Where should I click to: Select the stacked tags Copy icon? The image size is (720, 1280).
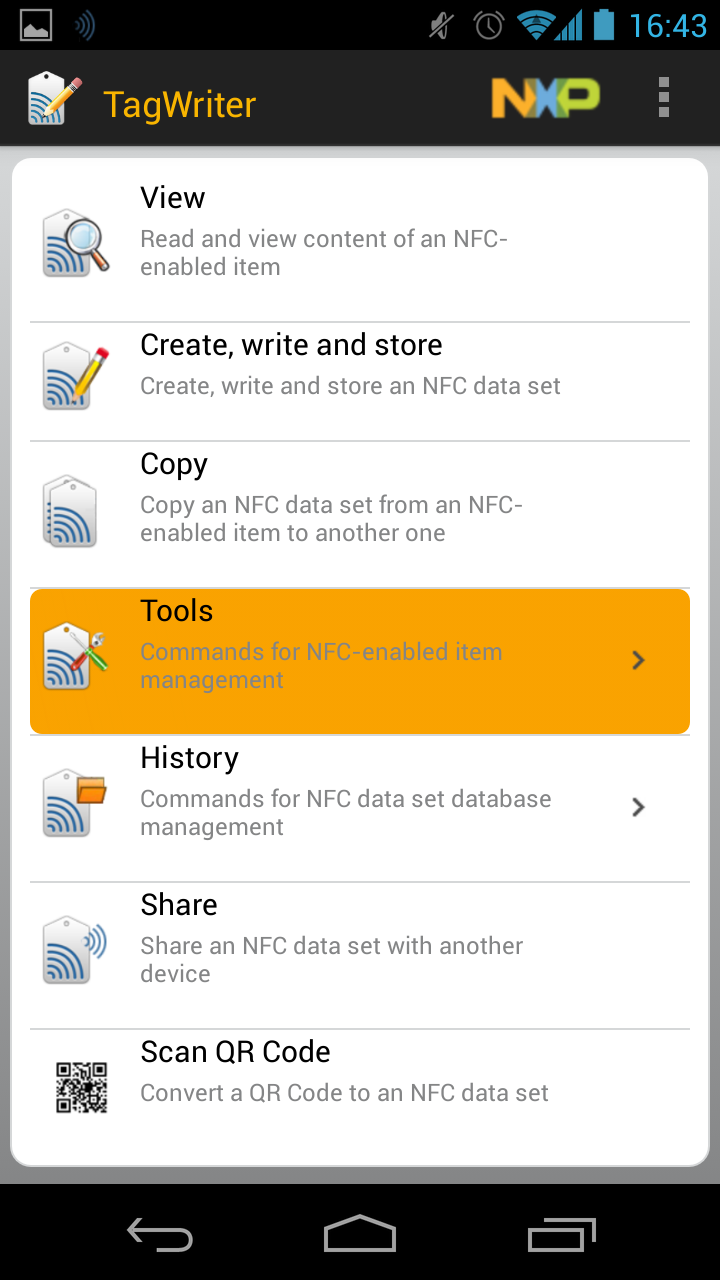coord(71,512)
